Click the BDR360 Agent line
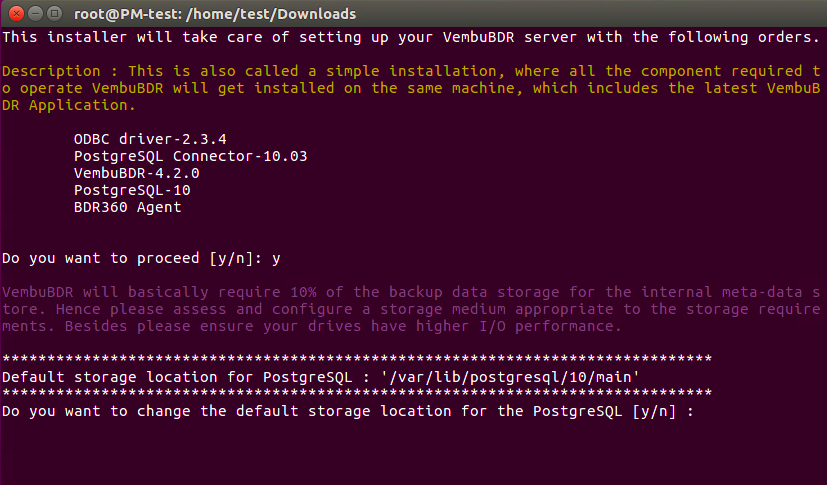Image resolution: width=827 pixels, height=485 pixels. 127,207
